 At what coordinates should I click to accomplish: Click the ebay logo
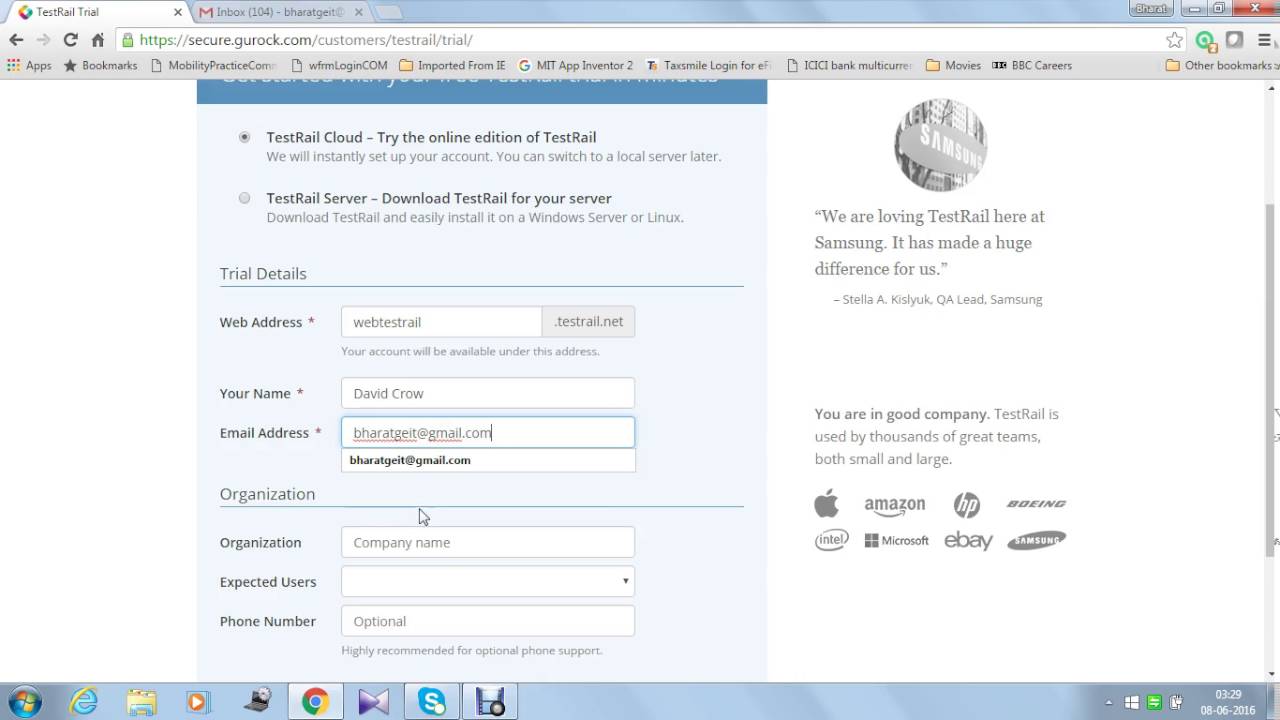pos(968,540)
